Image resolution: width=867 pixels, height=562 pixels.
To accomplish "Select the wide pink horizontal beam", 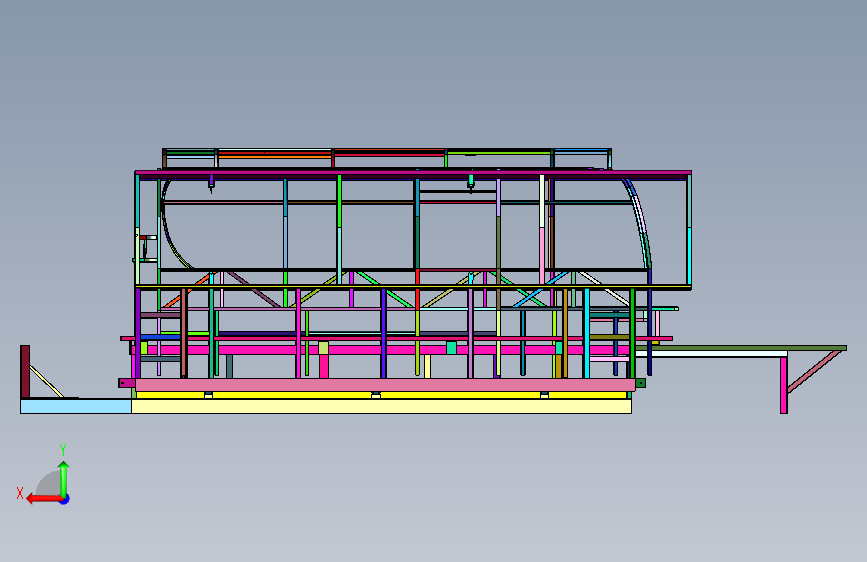I will tap(385, 384).
